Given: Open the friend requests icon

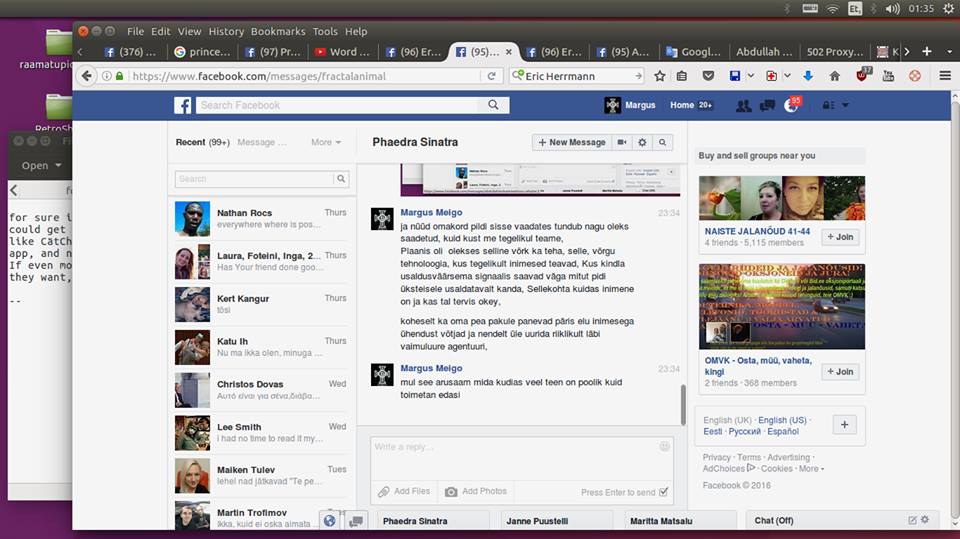Looking at the screenshot, I should tap(743, 106).
